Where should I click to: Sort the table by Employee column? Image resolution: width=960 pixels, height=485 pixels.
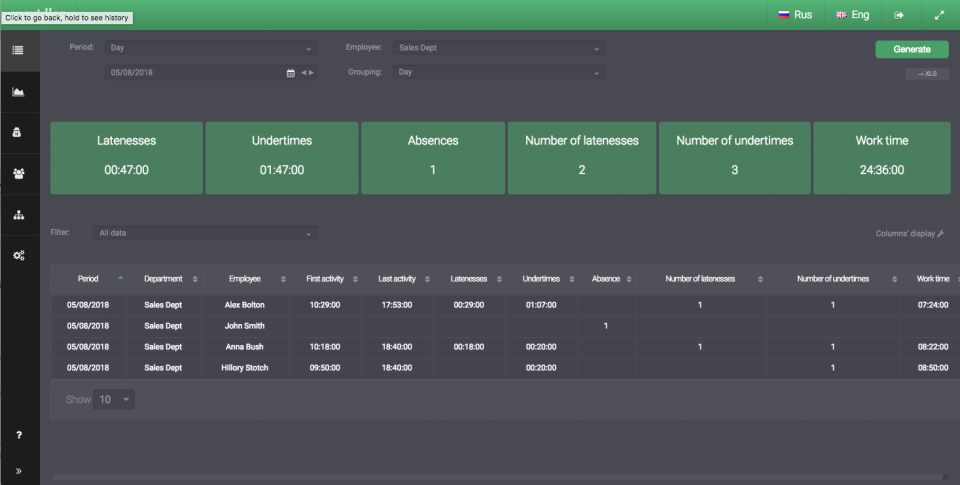coord(245,279)
